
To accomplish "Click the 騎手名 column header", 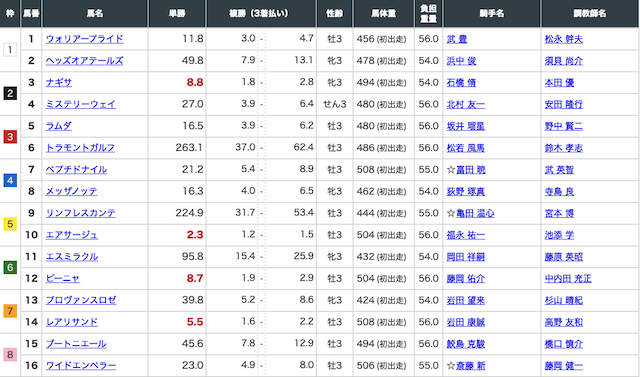I will [x=492, y=13].
